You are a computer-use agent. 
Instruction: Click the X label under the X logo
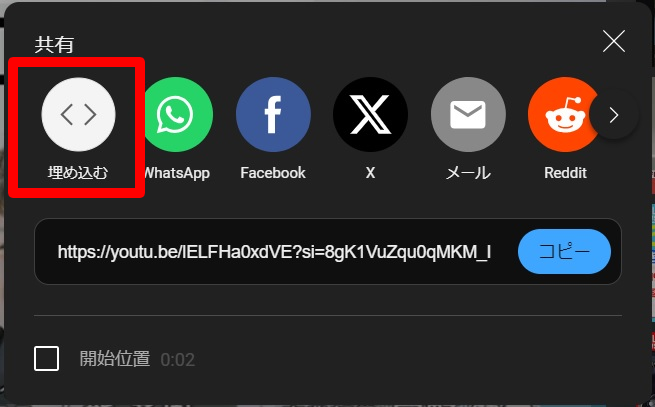371,173
